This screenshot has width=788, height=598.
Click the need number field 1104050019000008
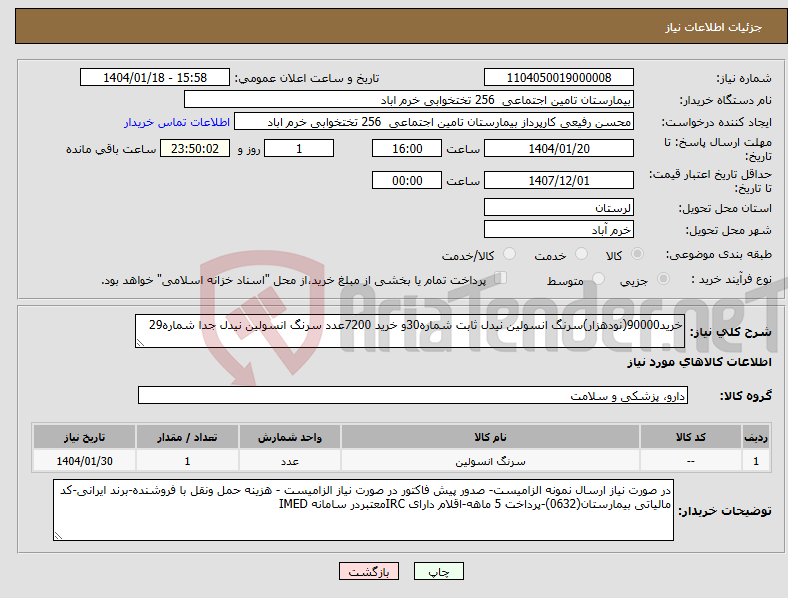coord(559,77)
